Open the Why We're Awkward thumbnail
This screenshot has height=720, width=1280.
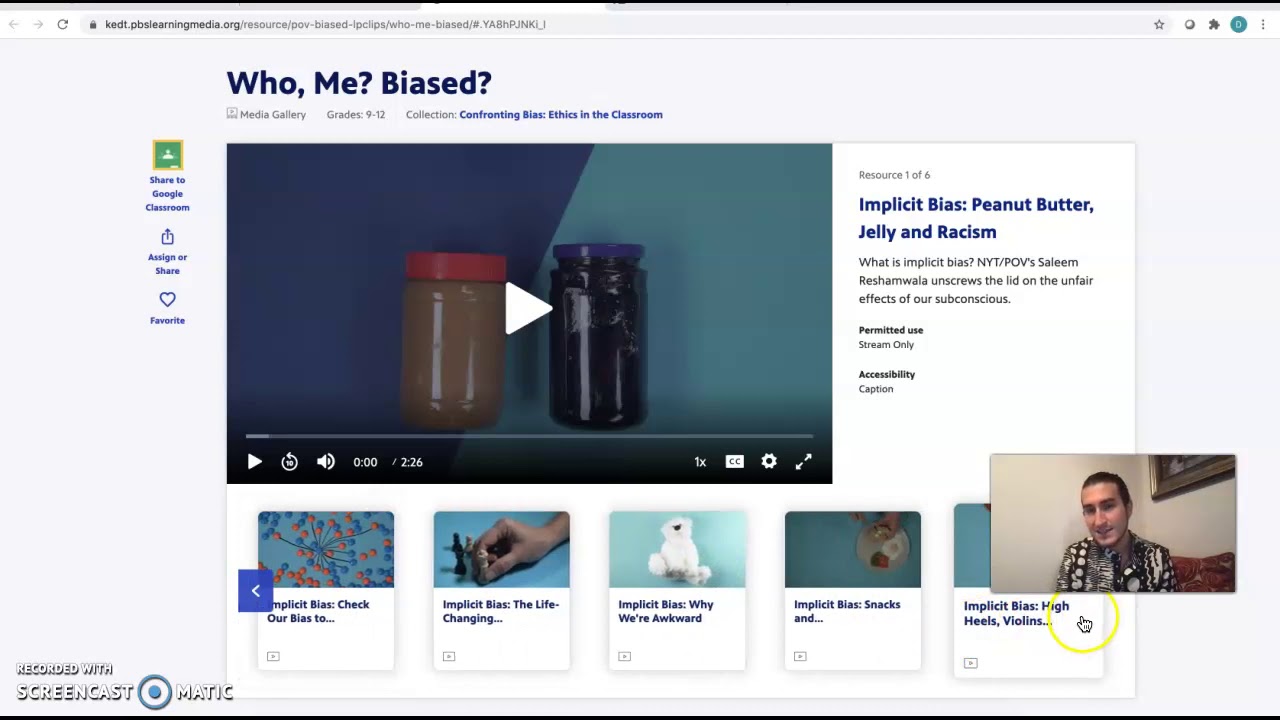[677, 549]
